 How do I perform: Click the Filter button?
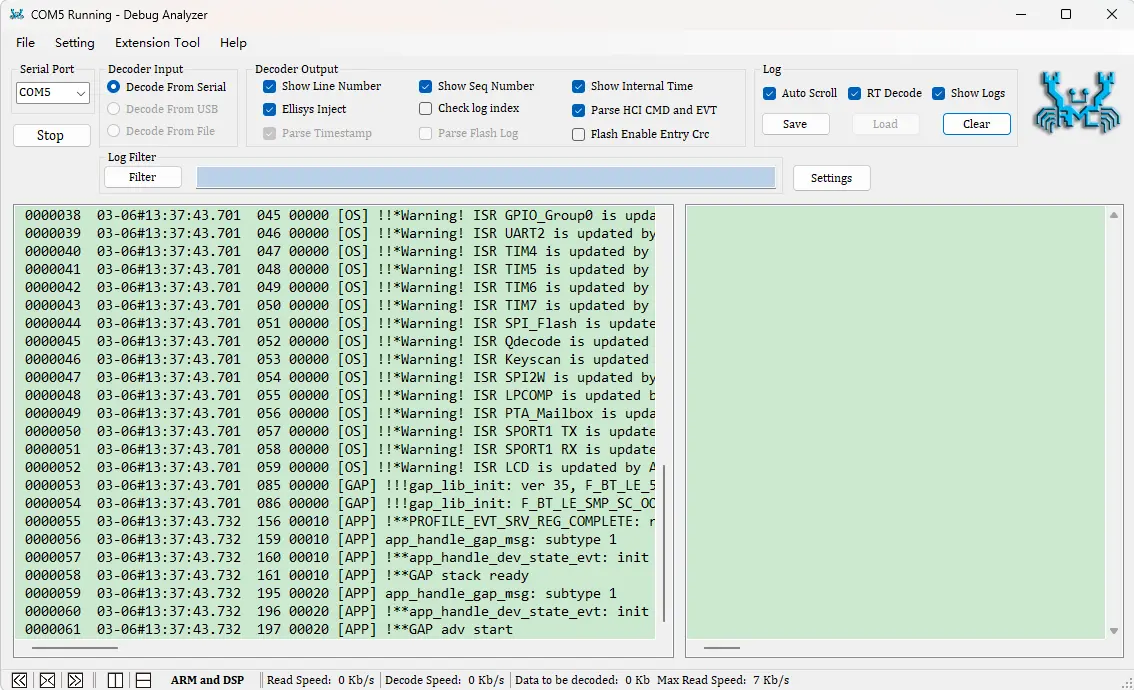pyautogui.click(x=142, y=177)
